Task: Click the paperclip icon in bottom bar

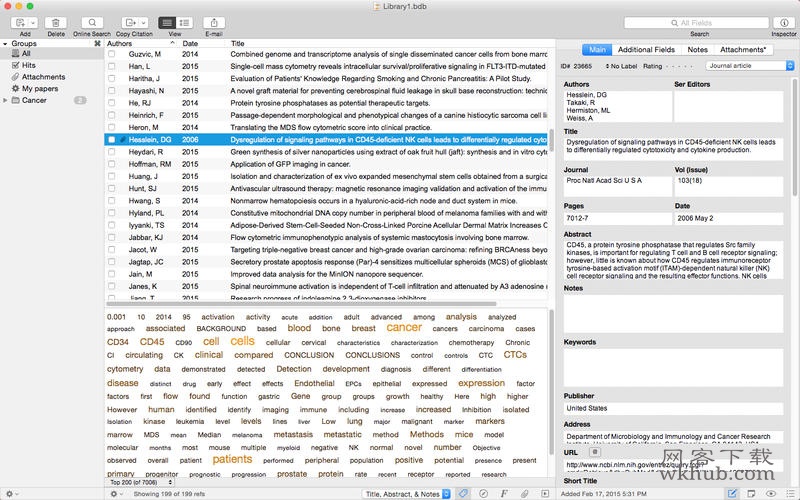Action: (x=524, y=493)
